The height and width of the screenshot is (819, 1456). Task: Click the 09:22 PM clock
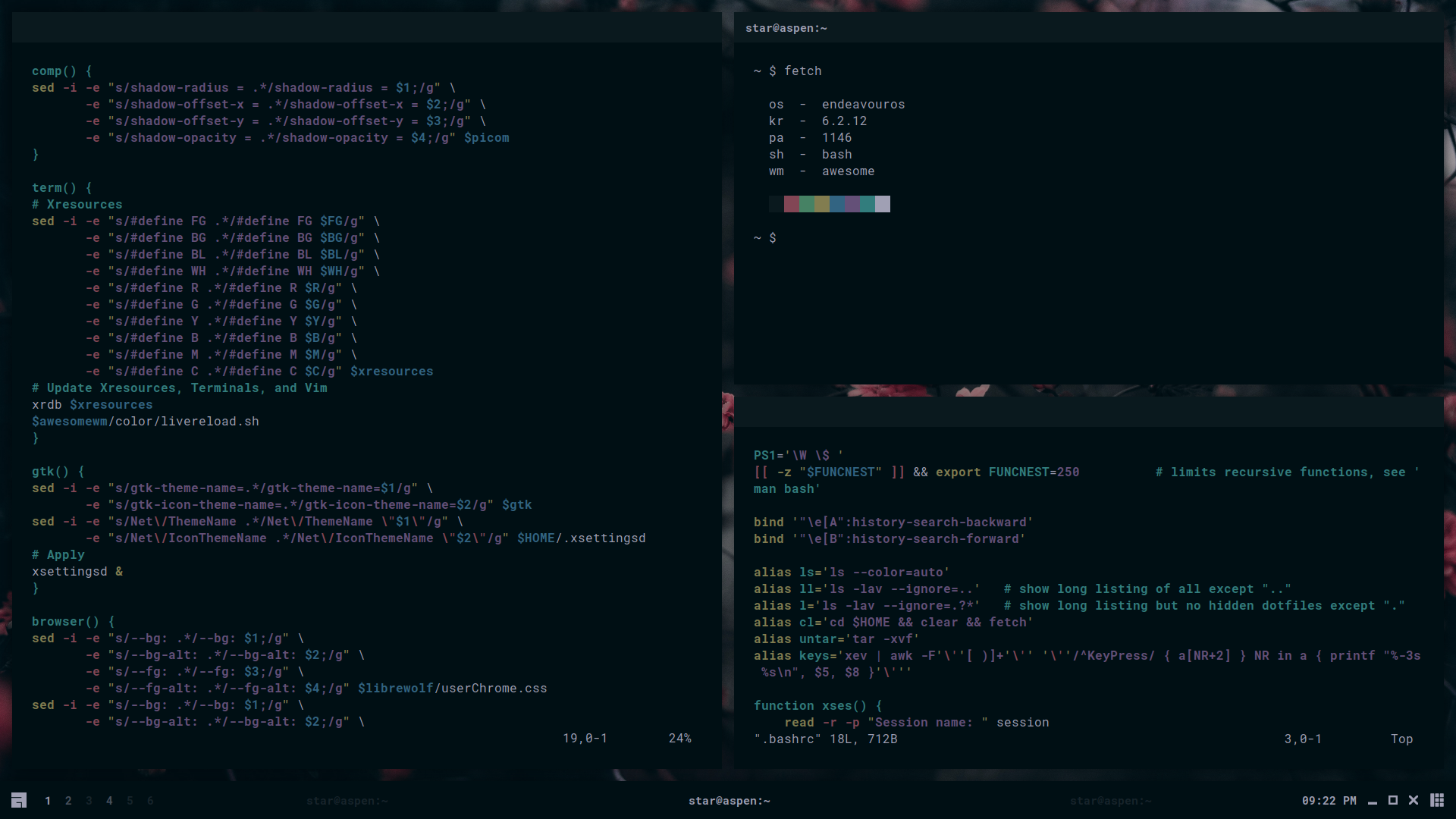point(1329,801)
